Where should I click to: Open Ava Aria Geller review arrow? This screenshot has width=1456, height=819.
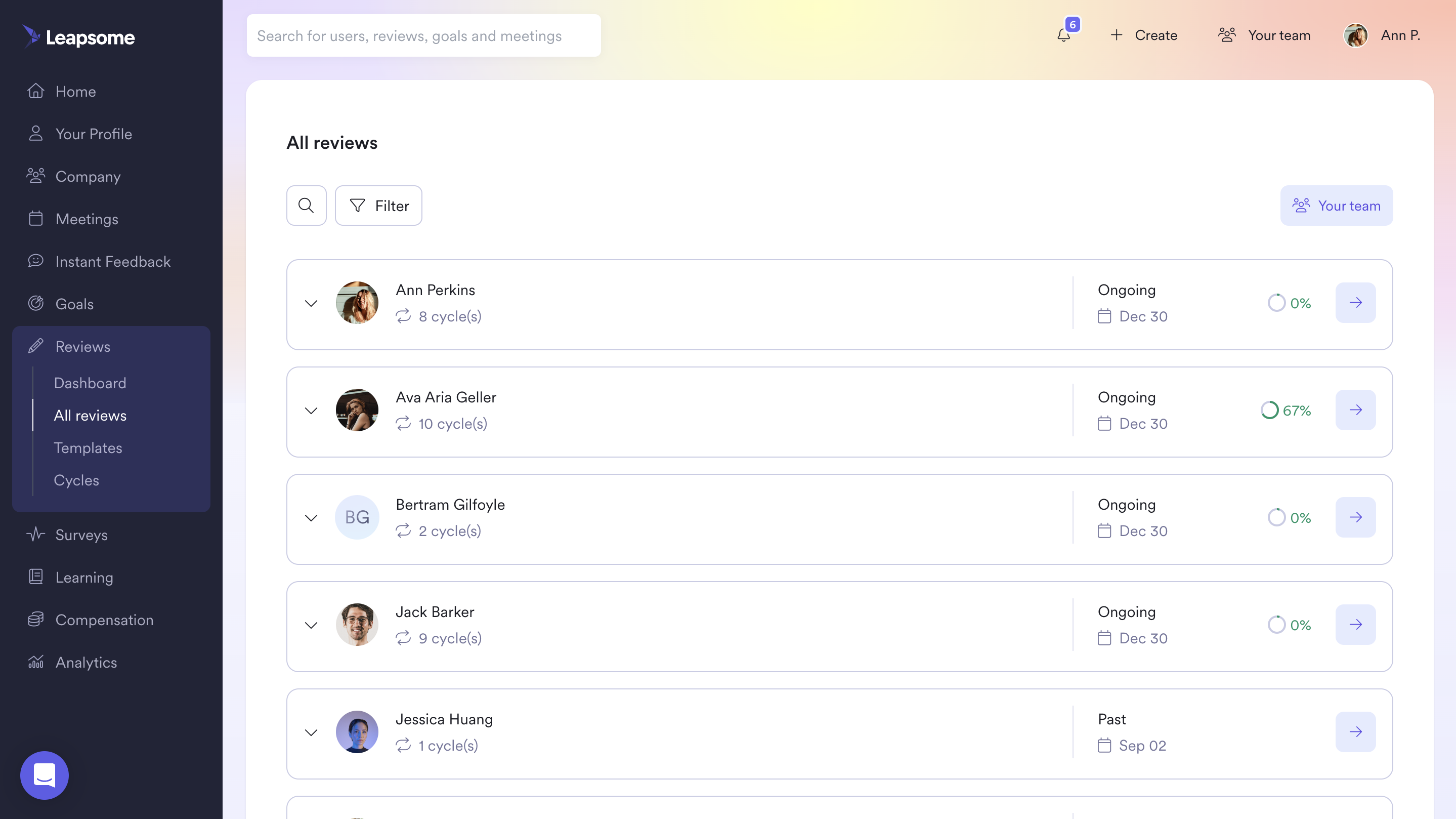click(1355, 410)
